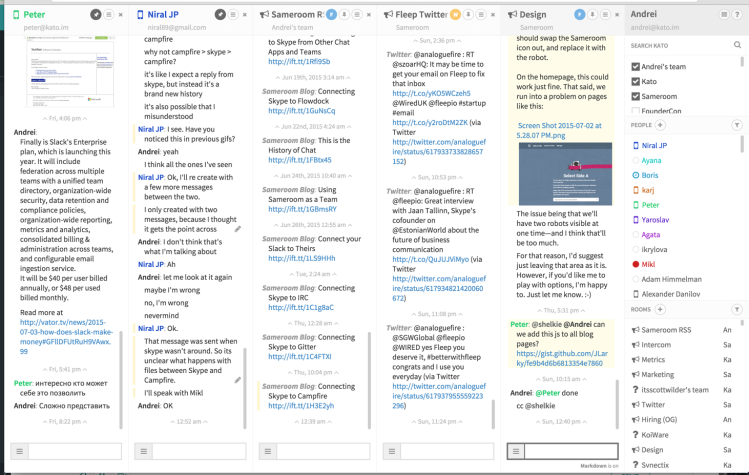Click the blue badge icon in Design header
The image size is (749, 475).
pos(579,15)
